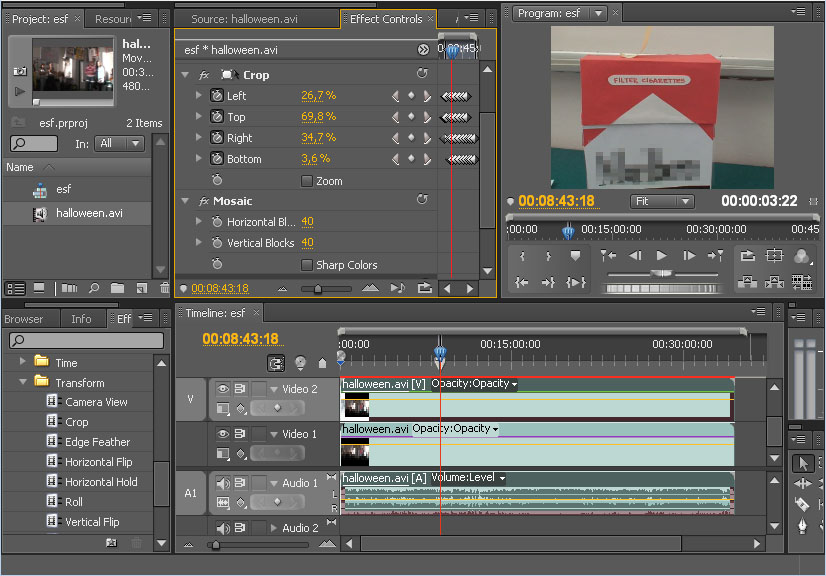Toggle Video 1 track eye visibility

(x=223, y=433)
